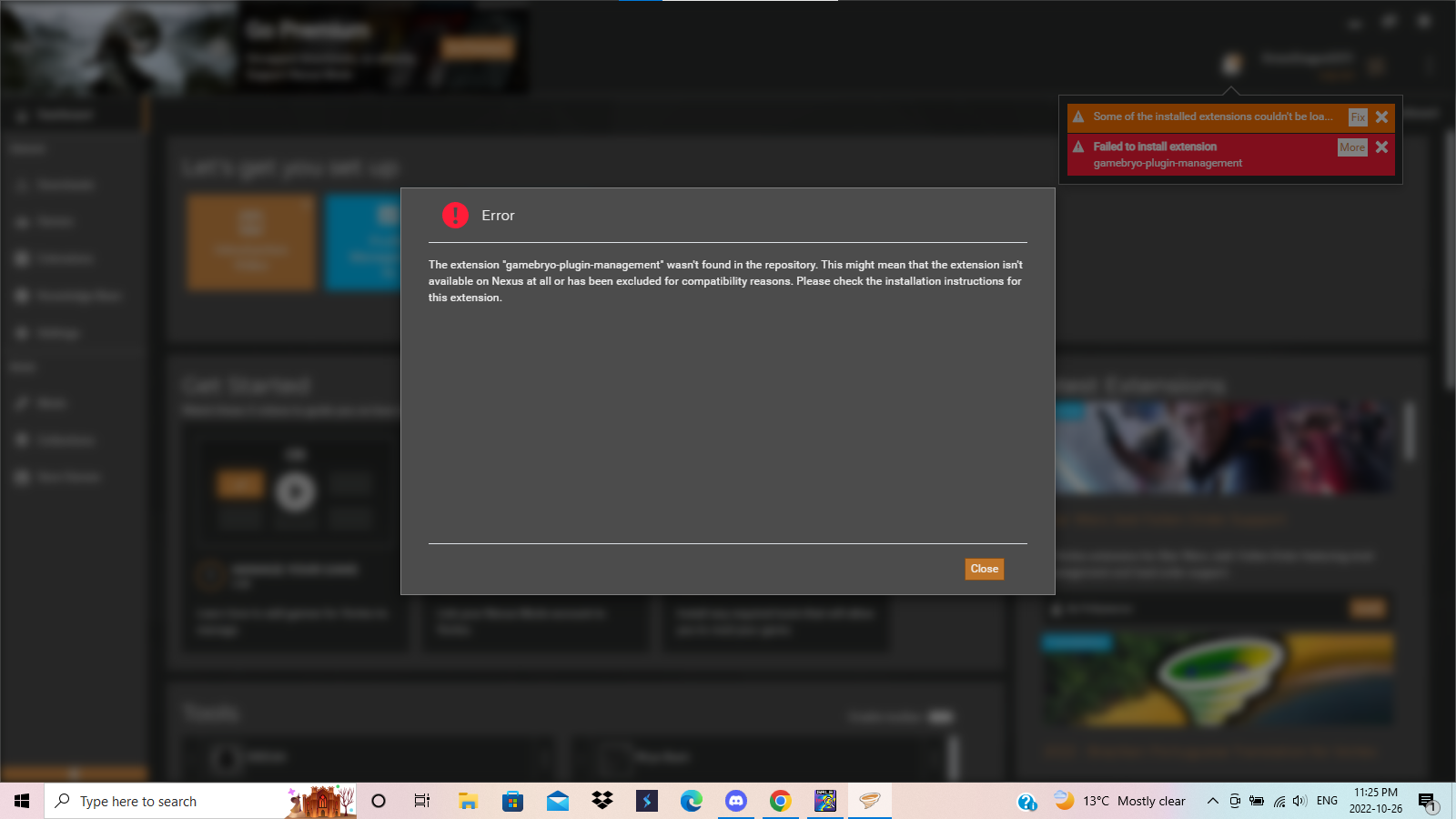Click the red exclamation Error icon
Image resolution: width=1456 pixels, height=819 pixels.
[455, 215]
